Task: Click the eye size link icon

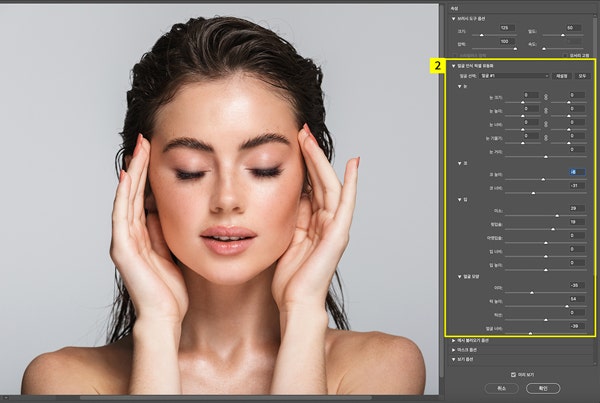Action: [548, 95]
